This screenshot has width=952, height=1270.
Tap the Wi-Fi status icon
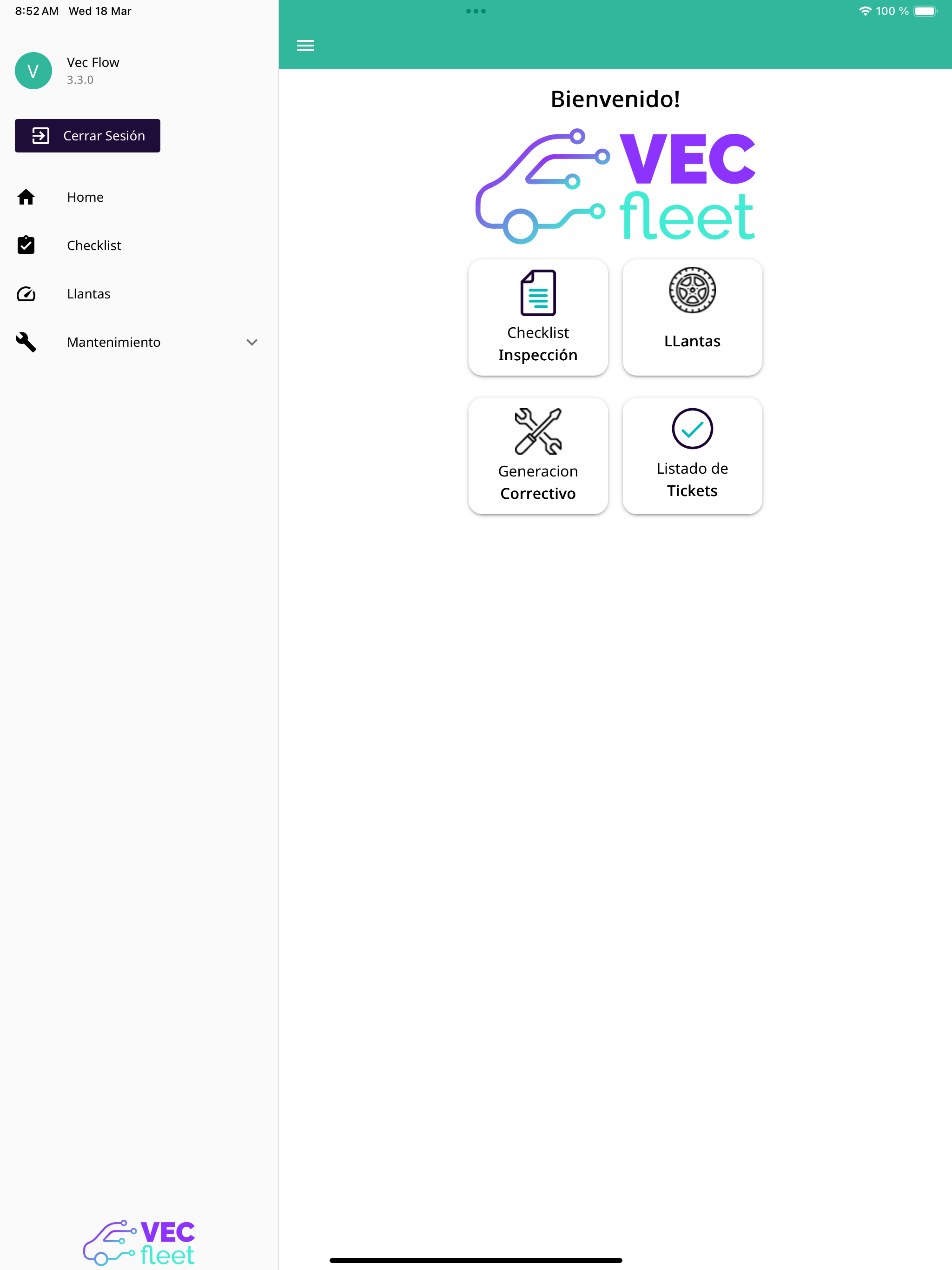(x=865, y=11)
